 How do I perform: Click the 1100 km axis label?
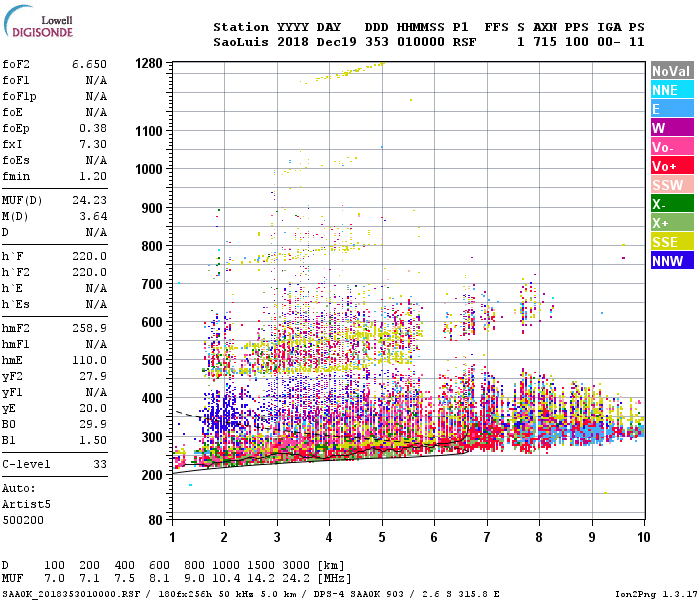tap(149, 131)
